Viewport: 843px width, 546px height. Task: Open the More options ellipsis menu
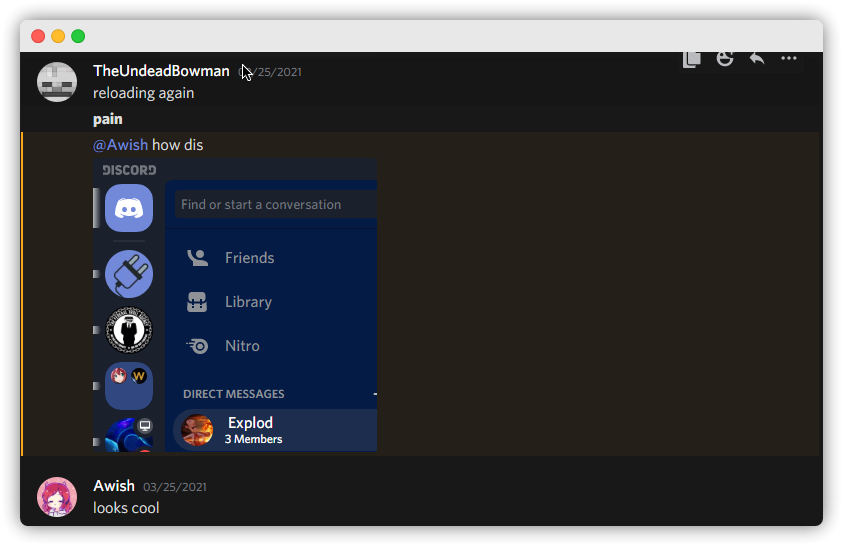click(789, 58)
